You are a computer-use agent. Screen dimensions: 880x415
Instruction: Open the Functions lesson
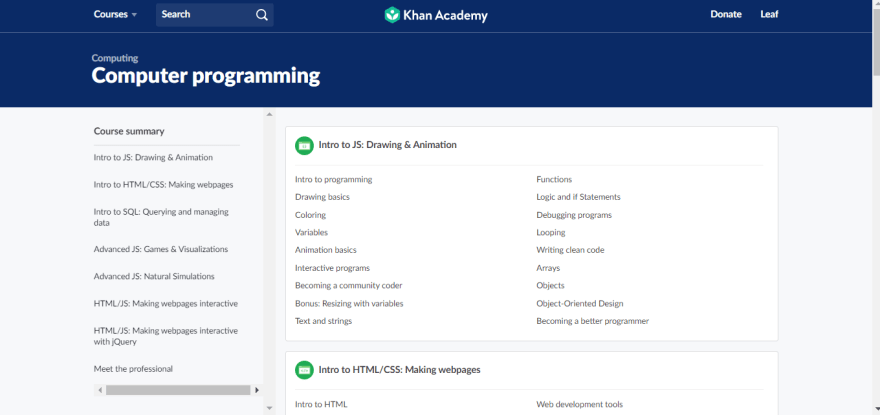coord(554,180)
